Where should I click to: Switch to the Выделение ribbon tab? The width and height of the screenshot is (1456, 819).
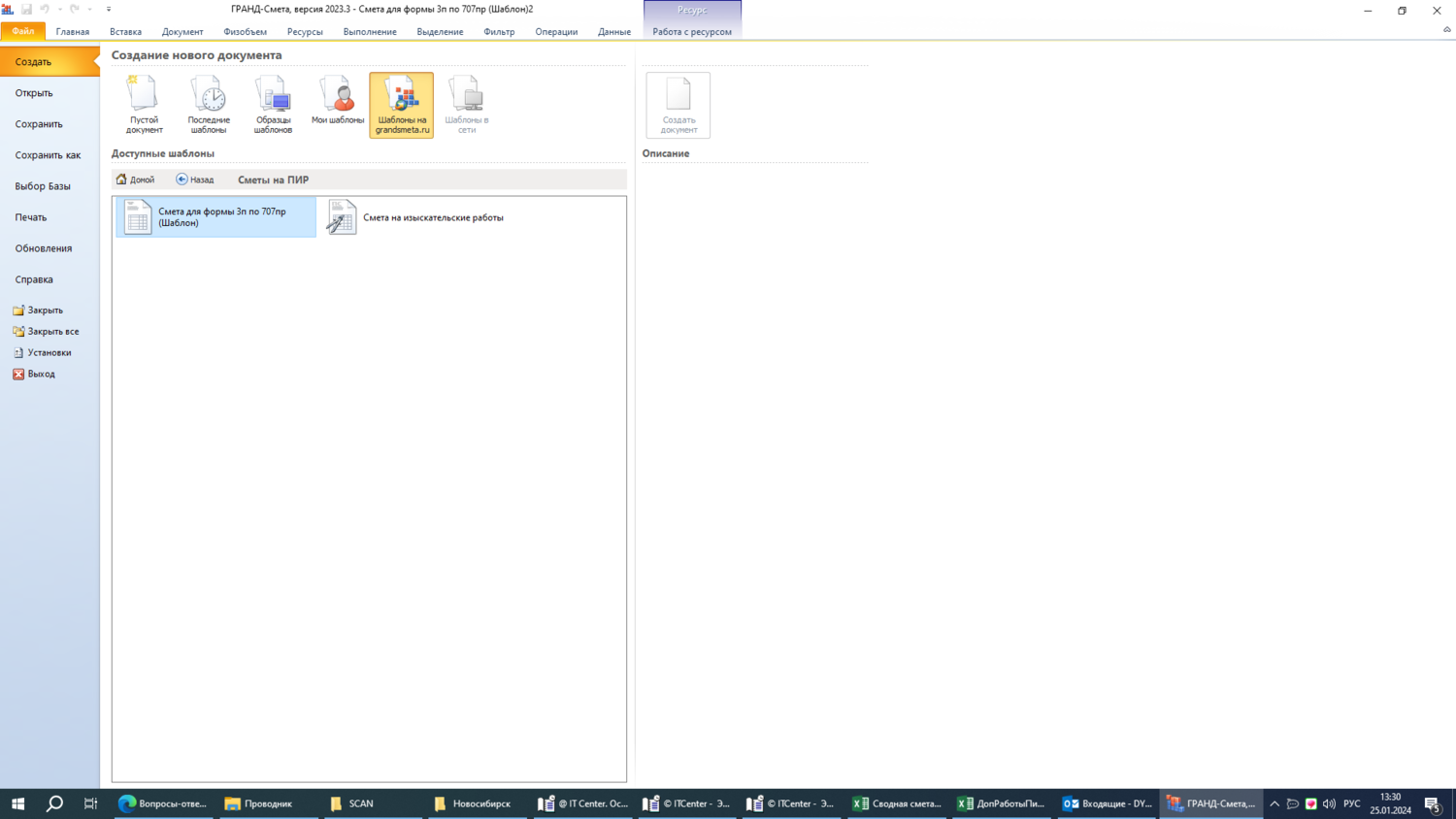pyautogui.click(x=440, y=32)
